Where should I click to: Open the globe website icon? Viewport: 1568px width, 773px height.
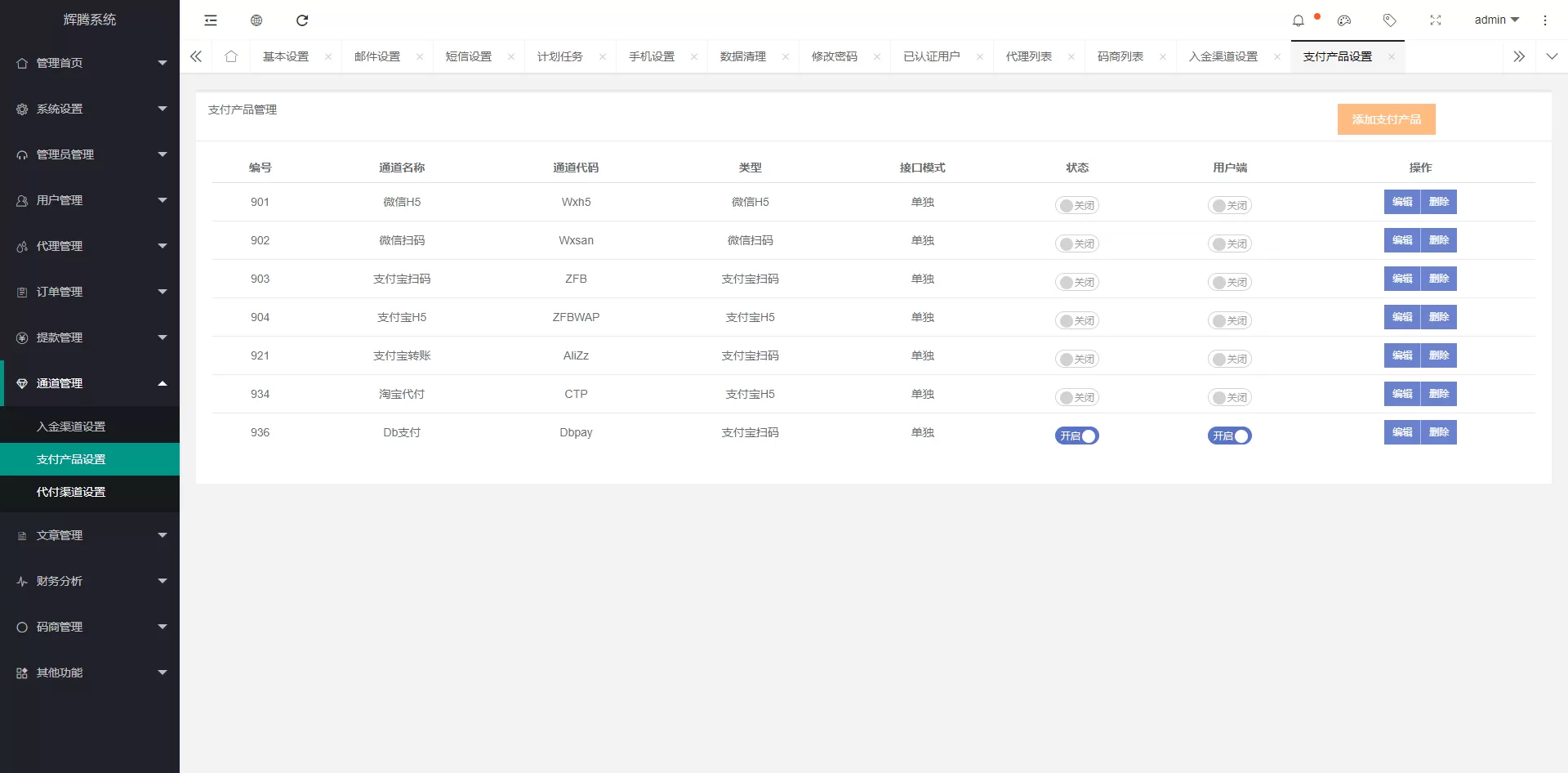point(256,20)
